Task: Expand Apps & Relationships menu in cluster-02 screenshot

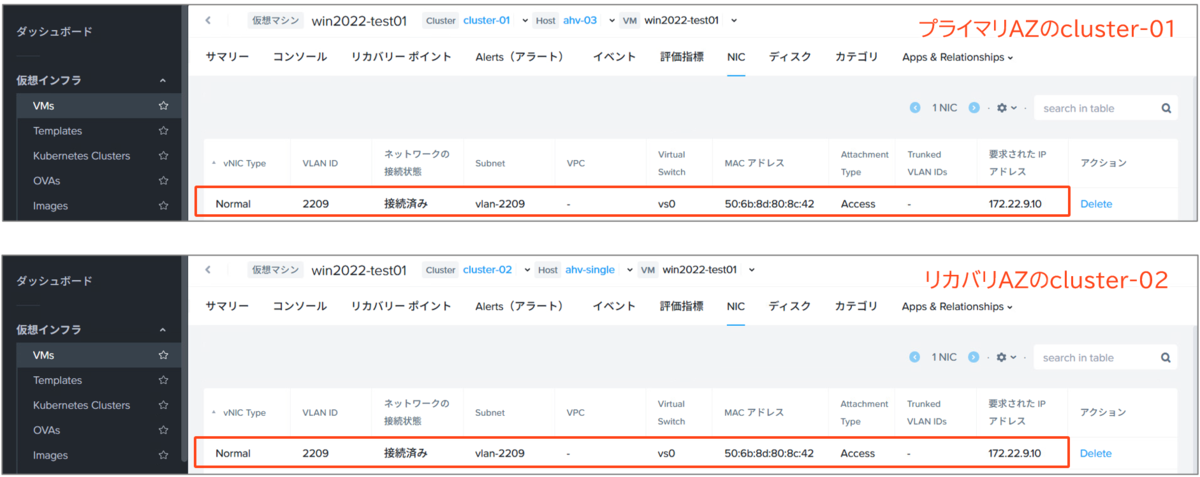Action: (957, 306)
